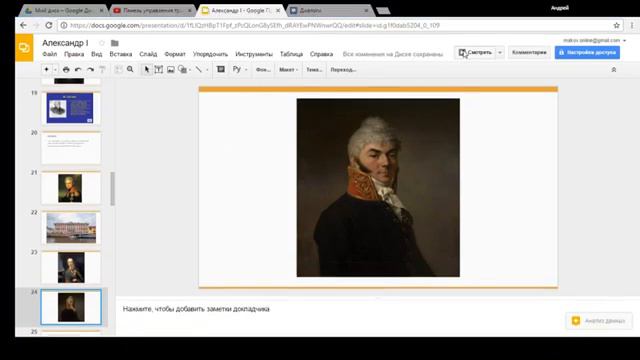
Task: Insert an image from toolbar
Action: [171, 70]
